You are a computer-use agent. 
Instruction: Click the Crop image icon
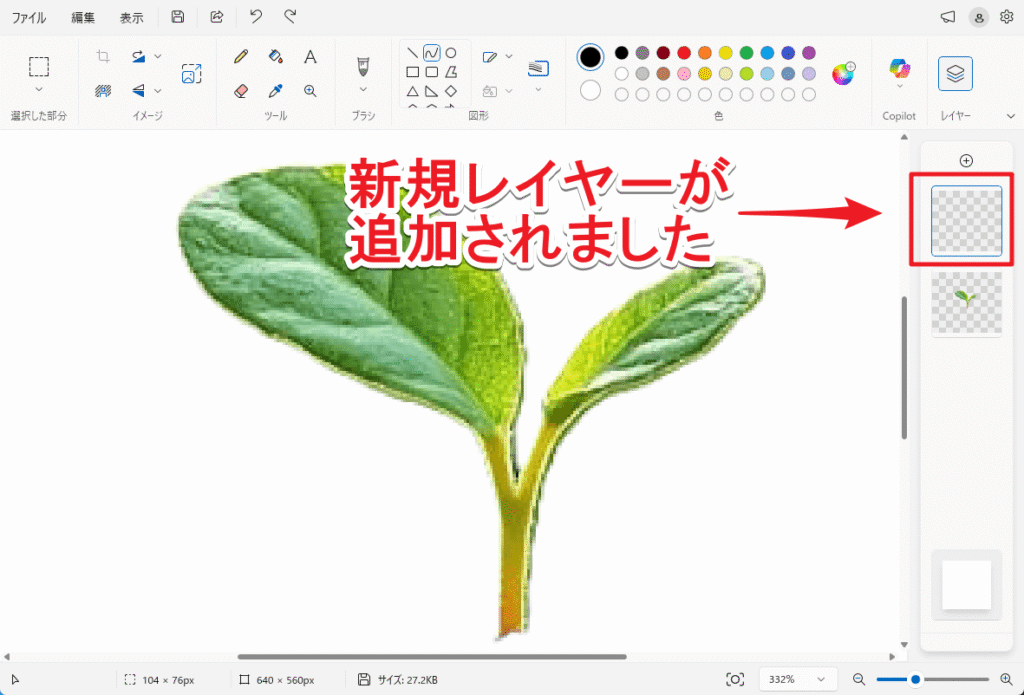point(103,56)
